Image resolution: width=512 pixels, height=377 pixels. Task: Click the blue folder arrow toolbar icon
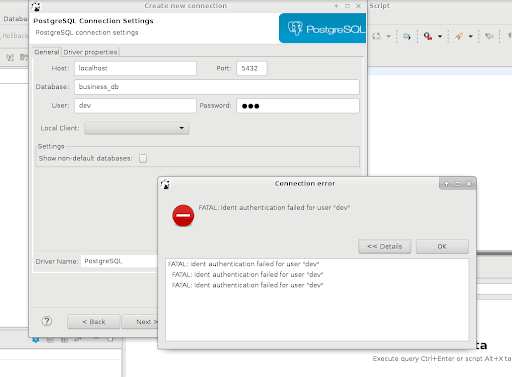[407, 36]
